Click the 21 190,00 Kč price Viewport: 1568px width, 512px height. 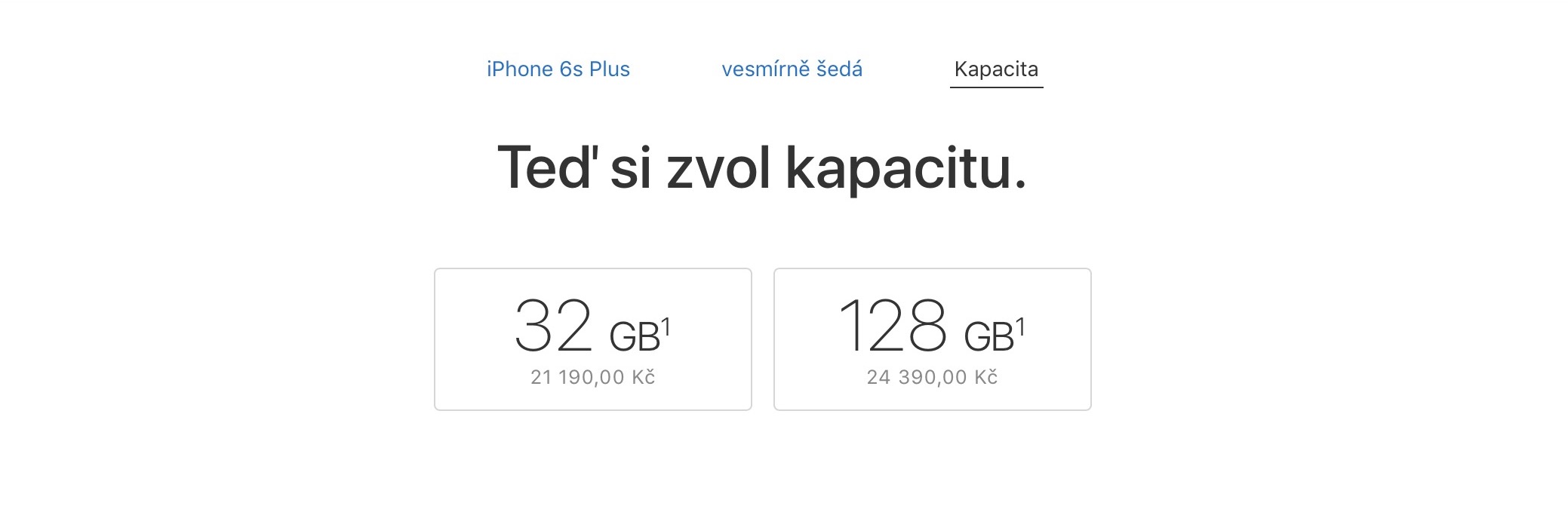click(x=592, y=377)
